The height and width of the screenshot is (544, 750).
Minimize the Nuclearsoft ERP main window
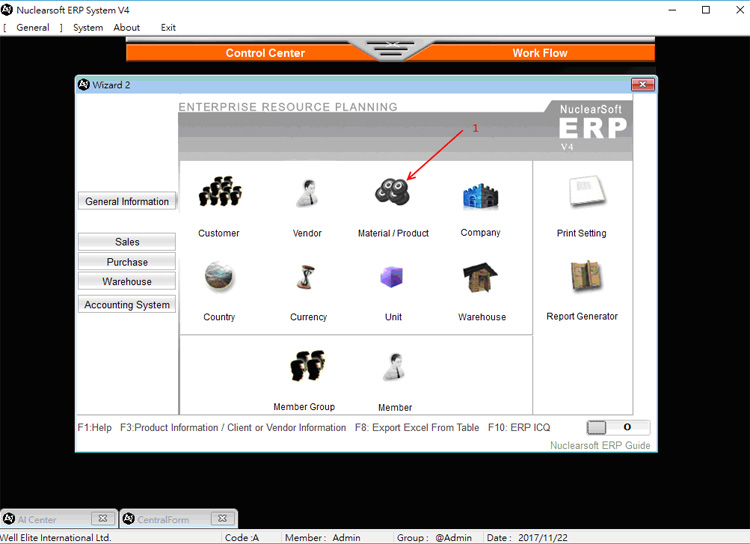click(672, 10)
